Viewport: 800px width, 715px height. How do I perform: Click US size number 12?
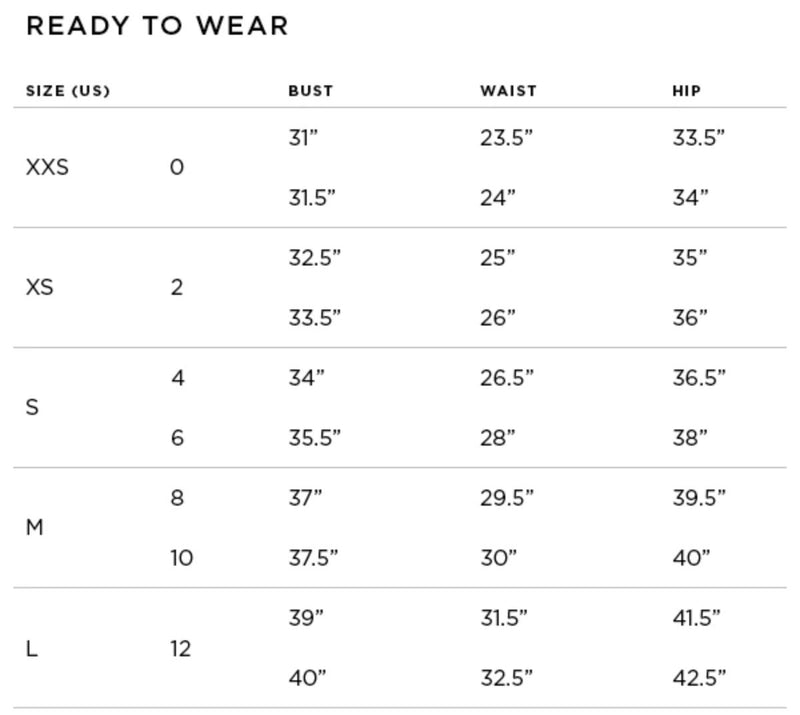[180, 648]
